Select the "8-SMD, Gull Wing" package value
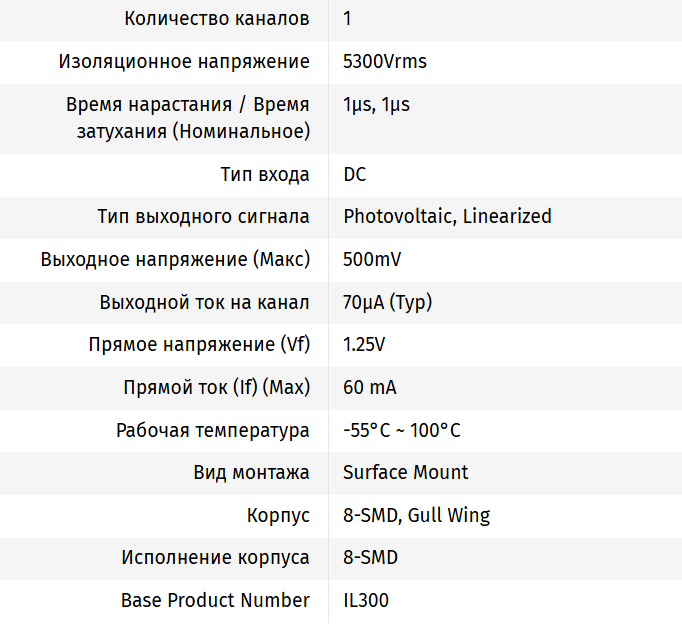The height and width of the screenshot is (627, 682). [x=416, y=516]
